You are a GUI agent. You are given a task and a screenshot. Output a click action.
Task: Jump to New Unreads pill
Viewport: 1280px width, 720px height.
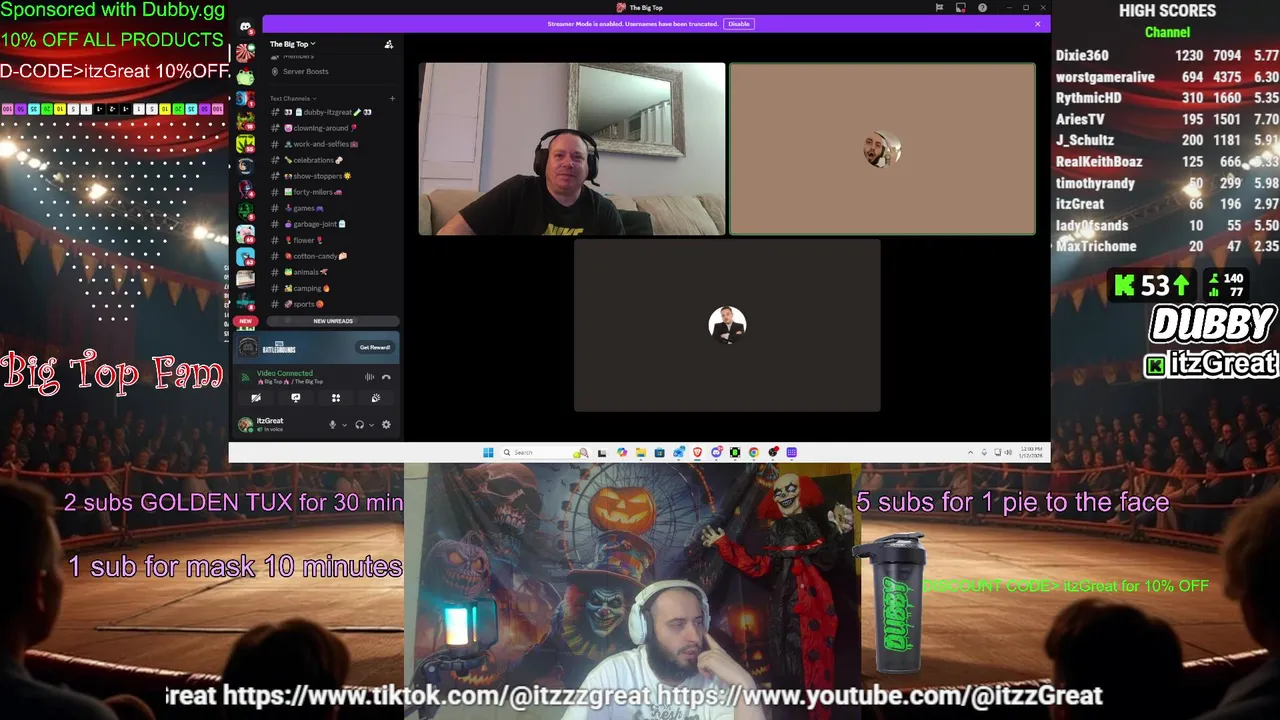[x=333, y=321]
